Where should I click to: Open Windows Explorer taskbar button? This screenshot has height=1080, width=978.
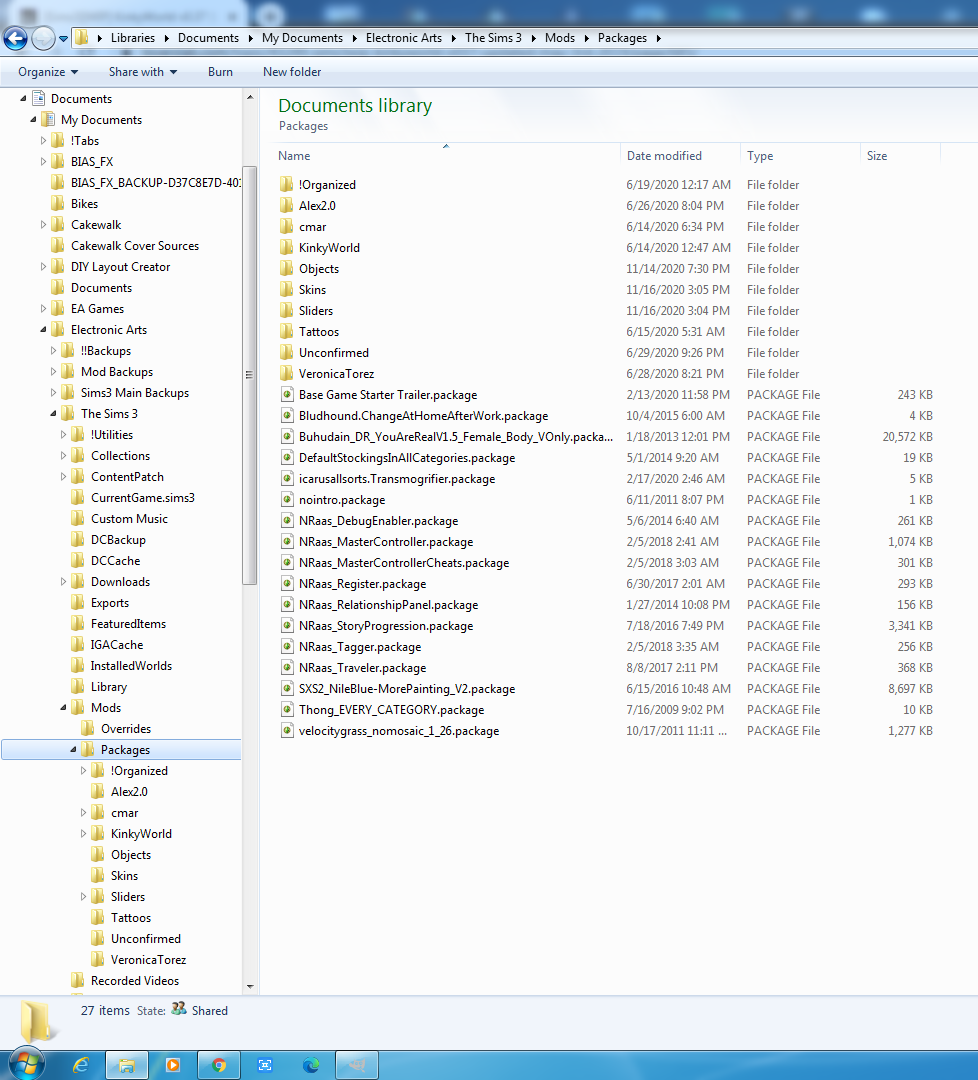pos(127,1066)
